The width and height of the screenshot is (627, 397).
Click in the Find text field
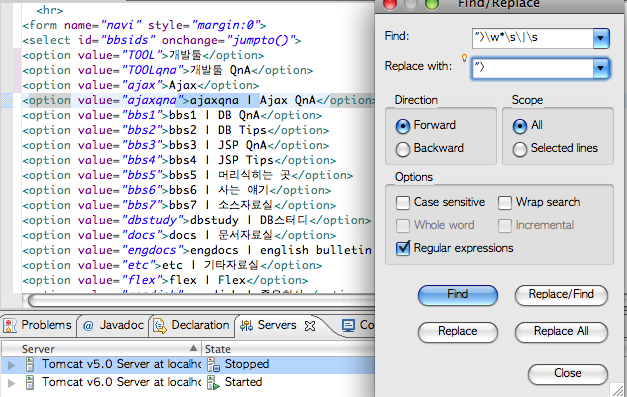click(533, 38)
